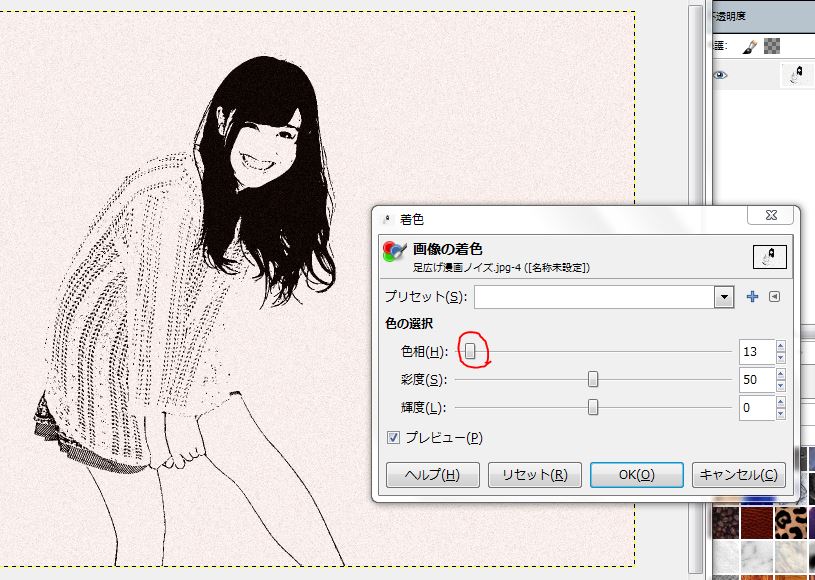Screen dimensions: 815x580
Task: Click the down stepper beside the 輝度 value 0
Action: 779,413
